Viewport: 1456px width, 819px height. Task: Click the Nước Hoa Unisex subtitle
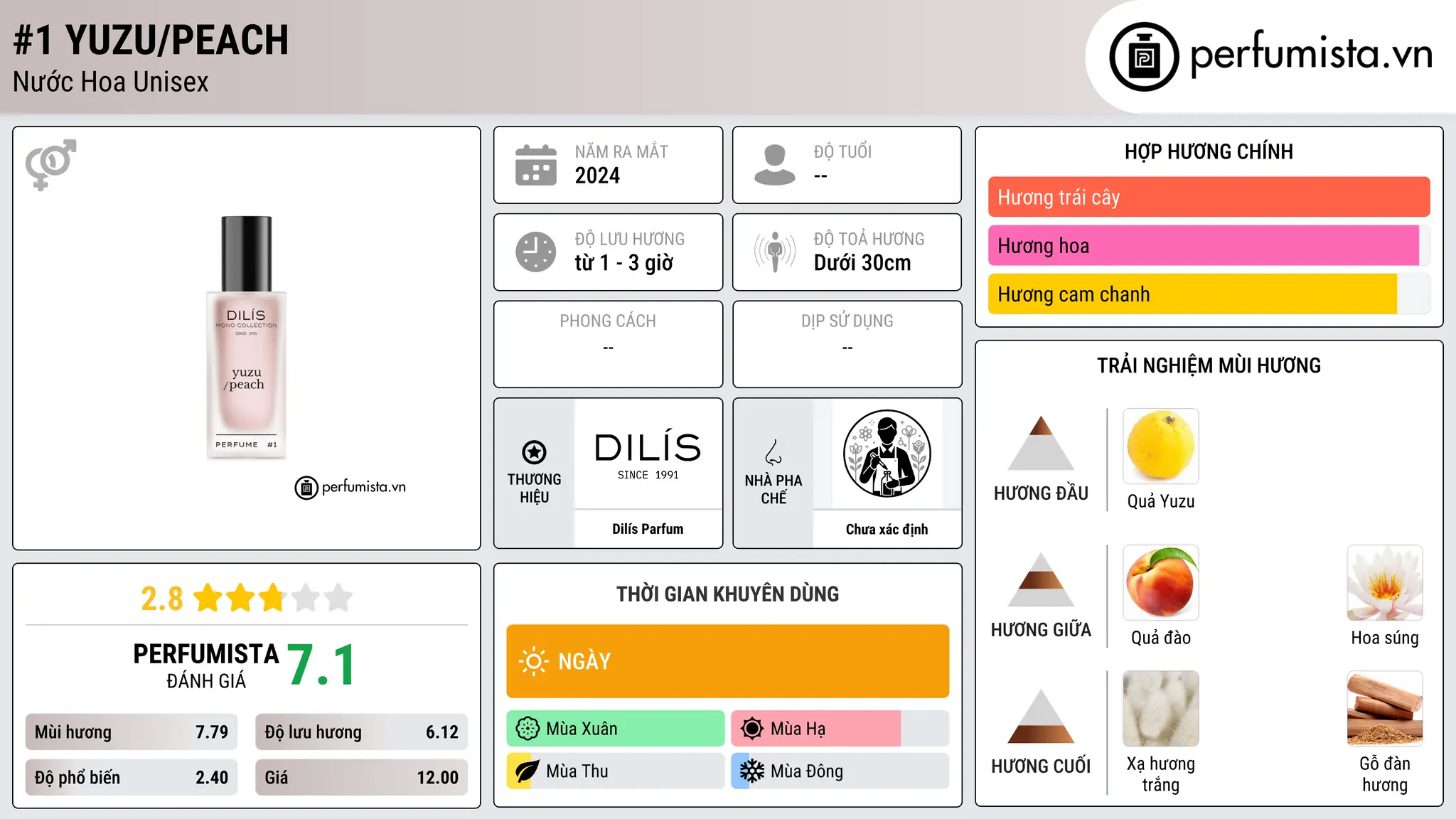111,82
